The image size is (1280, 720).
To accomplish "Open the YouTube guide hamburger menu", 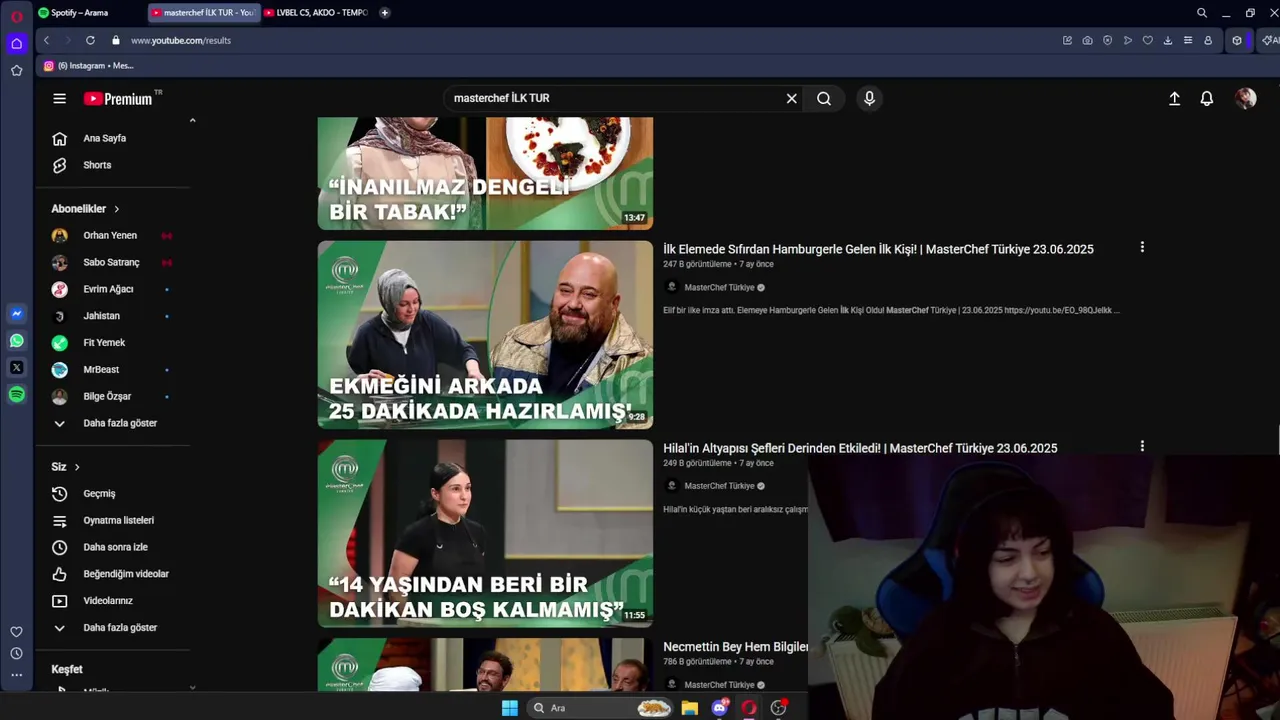I will click(59, 98).
